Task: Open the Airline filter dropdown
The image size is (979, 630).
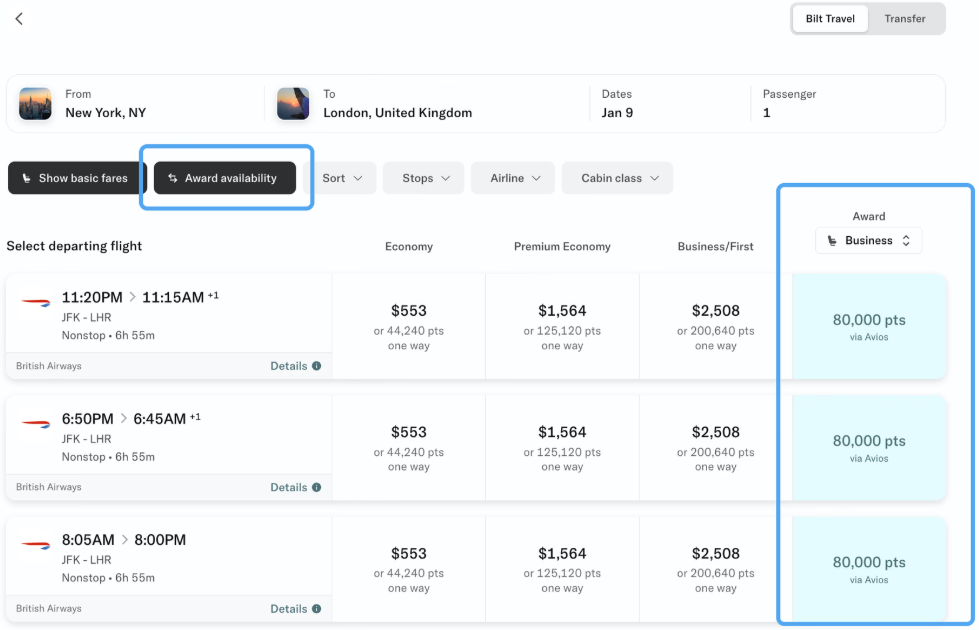Action: click(x=515, y=178)
